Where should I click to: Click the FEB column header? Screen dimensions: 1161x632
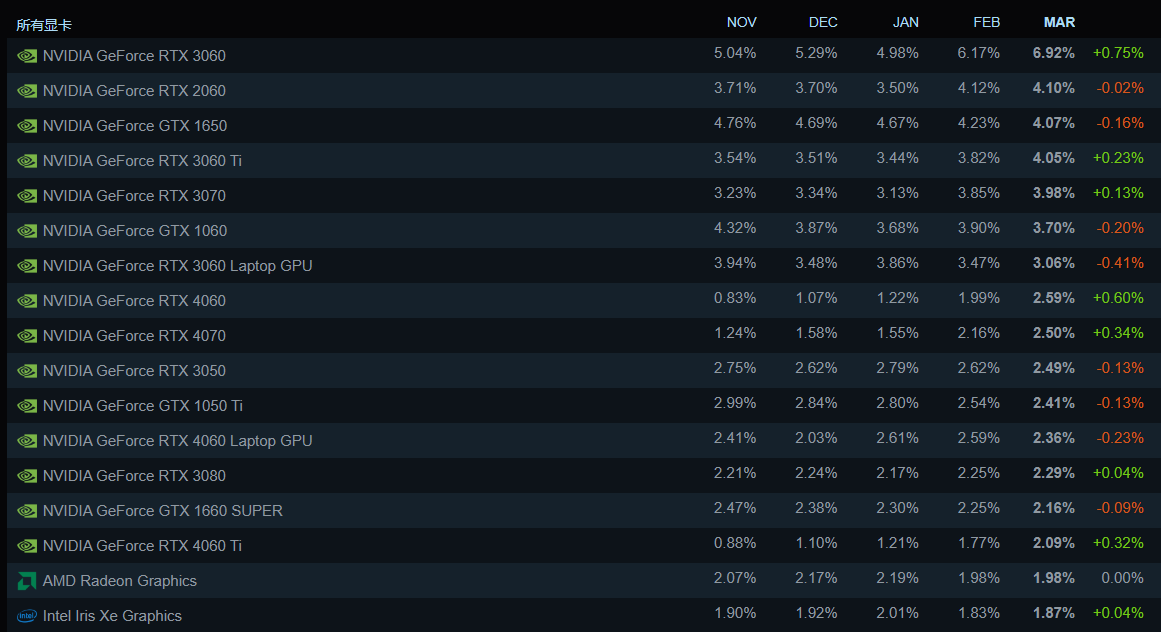986,22
